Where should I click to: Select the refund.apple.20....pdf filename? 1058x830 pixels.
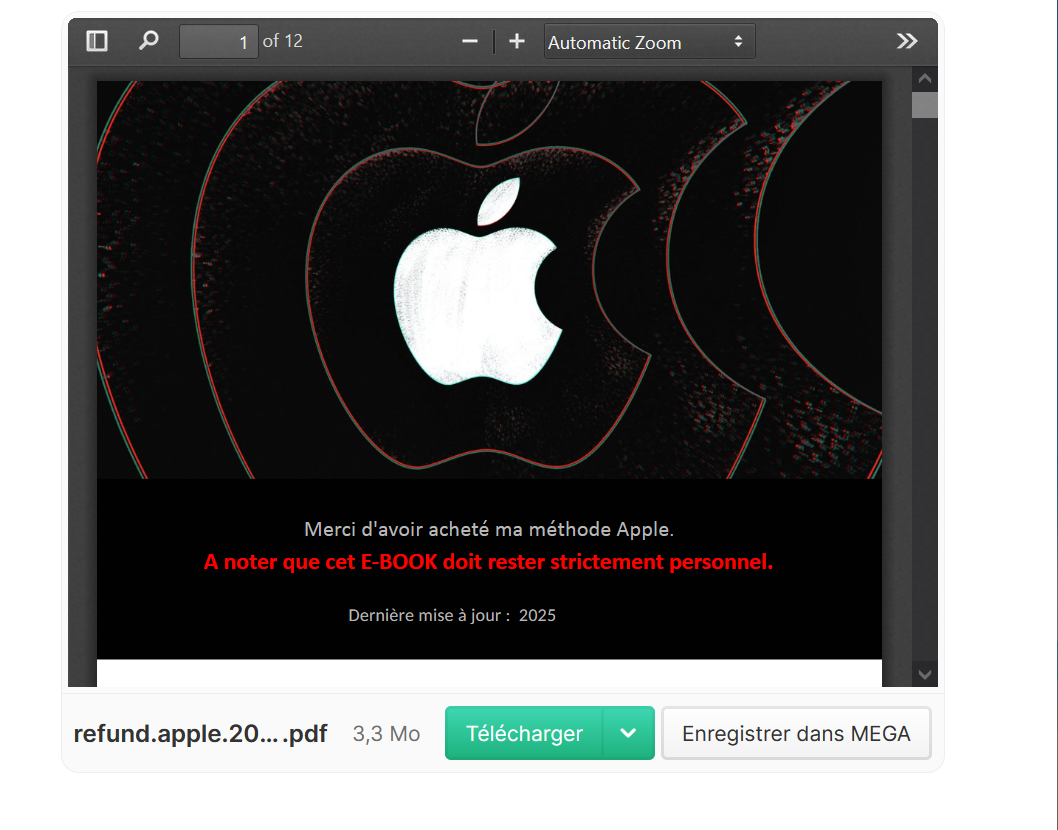click(x=201, y=733)
